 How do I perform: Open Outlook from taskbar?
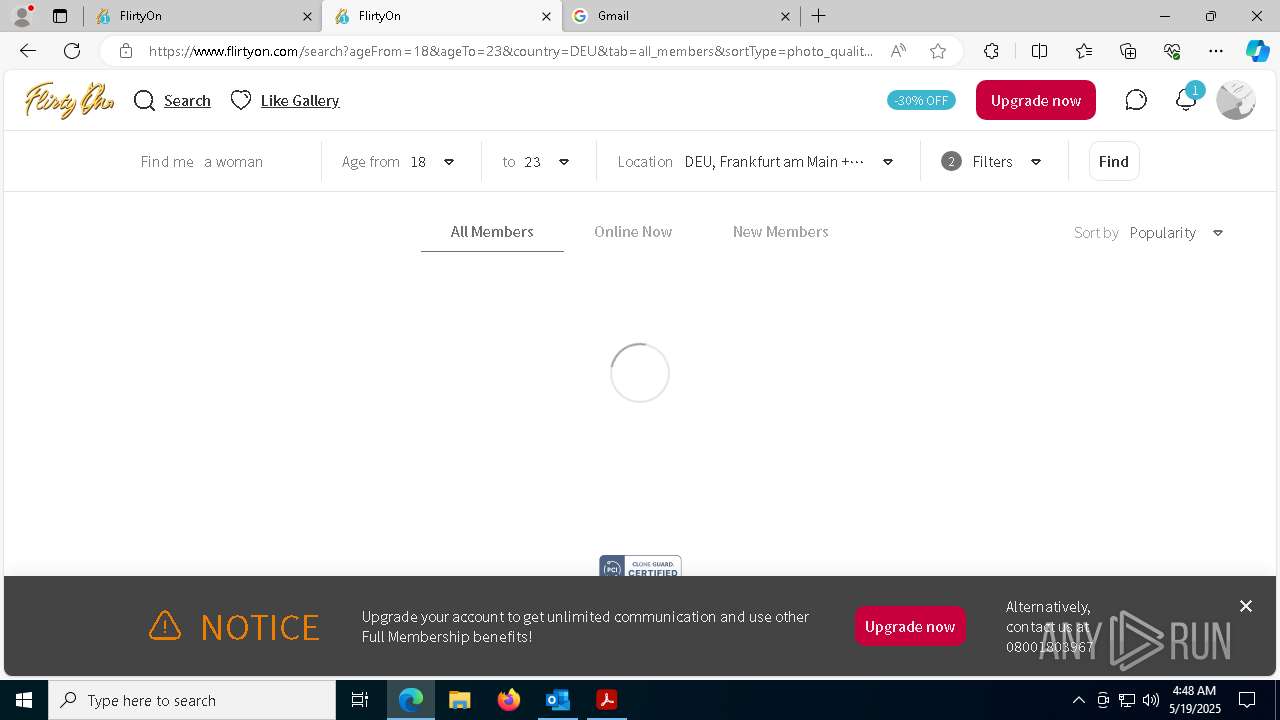pos(557,700)
